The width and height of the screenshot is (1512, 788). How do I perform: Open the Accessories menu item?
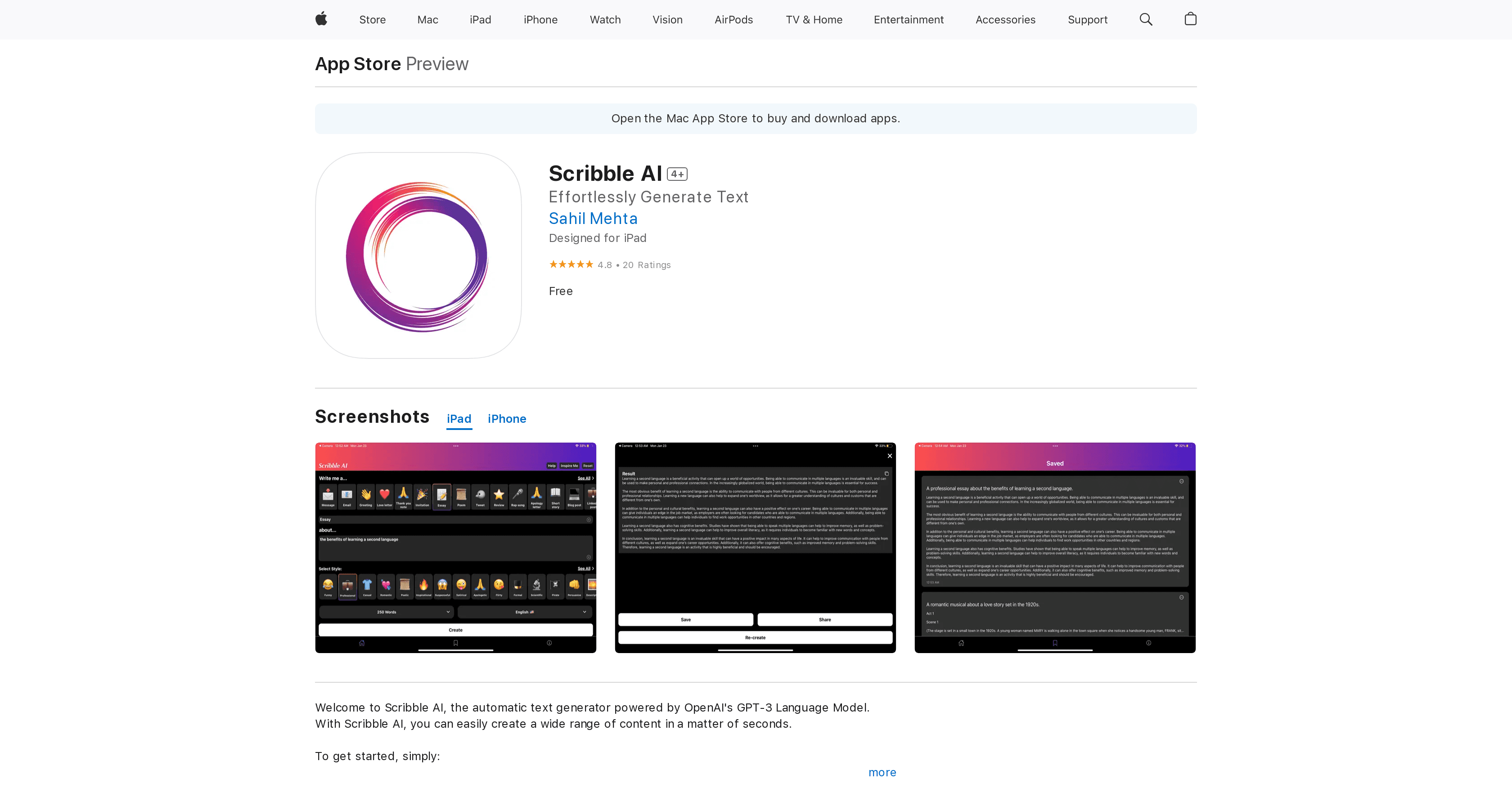1005,19
